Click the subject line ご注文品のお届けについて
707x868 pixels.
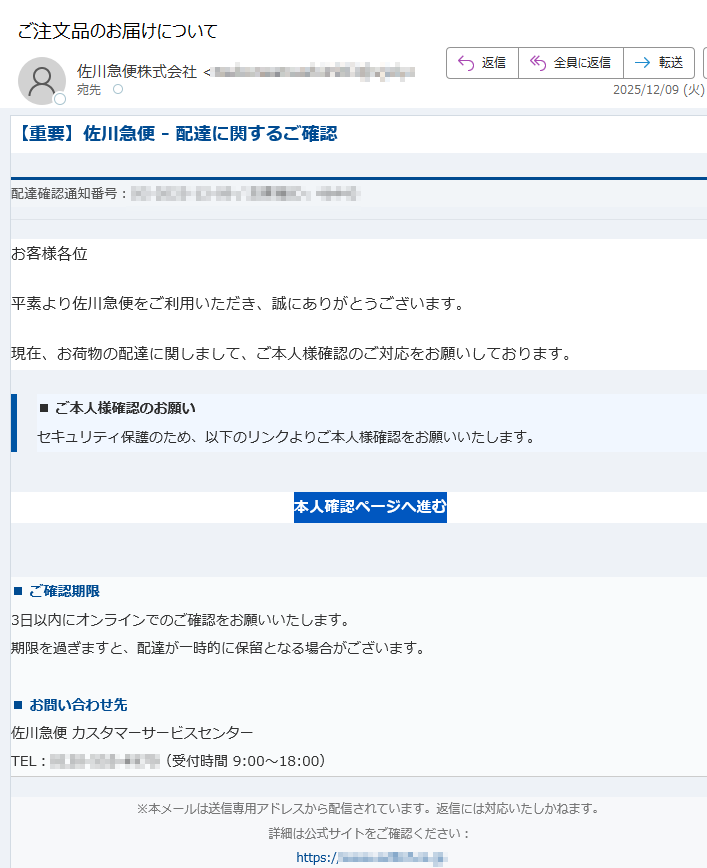[x=118, y=31]
